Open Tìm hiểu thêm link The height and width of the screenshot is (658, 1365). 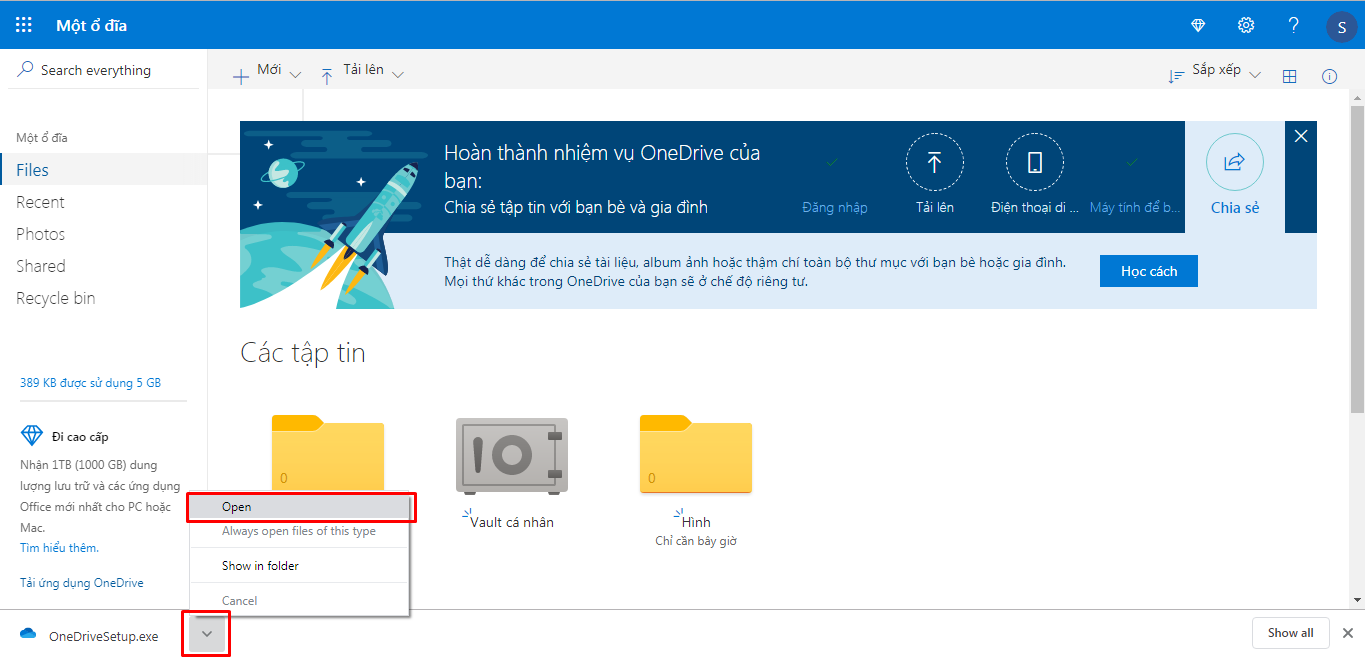coord(59,548)
